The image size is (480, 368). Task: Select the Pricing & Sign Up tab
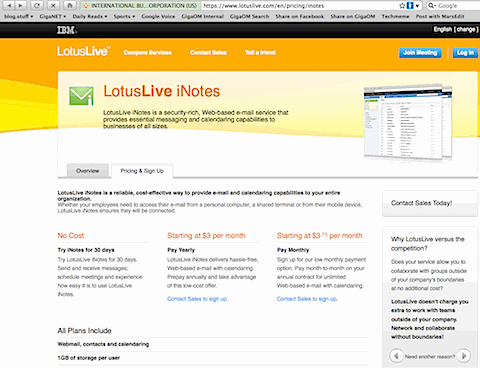[x=142, y=171]
